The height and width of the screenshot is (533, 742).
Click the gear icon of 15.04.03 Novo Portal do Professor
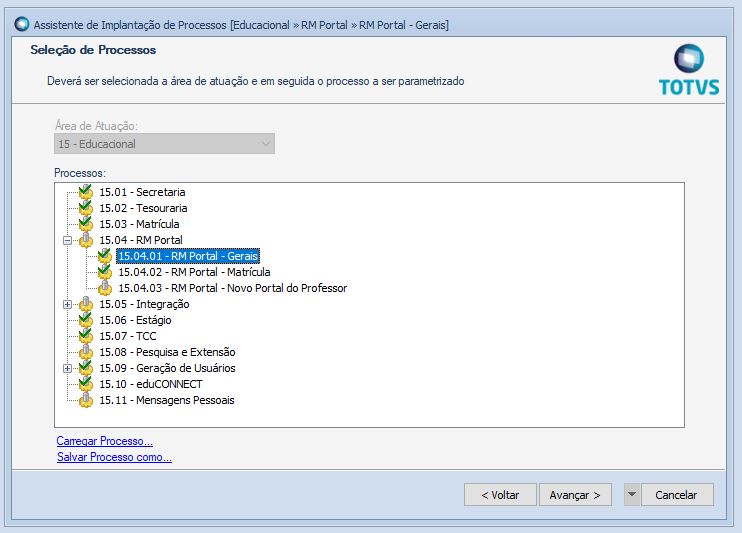105,288
